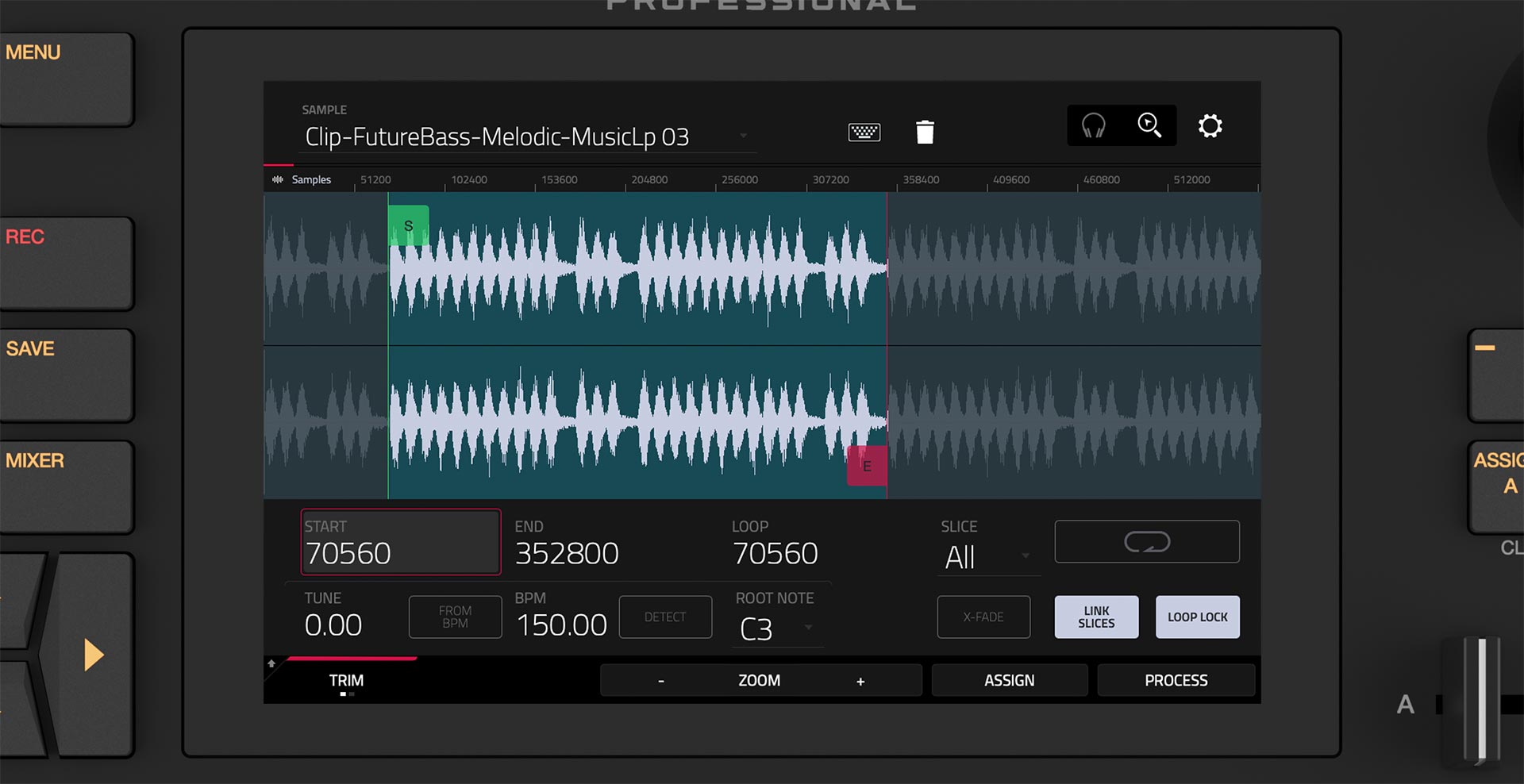Image resolution: width=1524 pixels, height=784 pixels.
Task: Click the keyboard icon next to sample name
Action: click(x=864, y=132)
